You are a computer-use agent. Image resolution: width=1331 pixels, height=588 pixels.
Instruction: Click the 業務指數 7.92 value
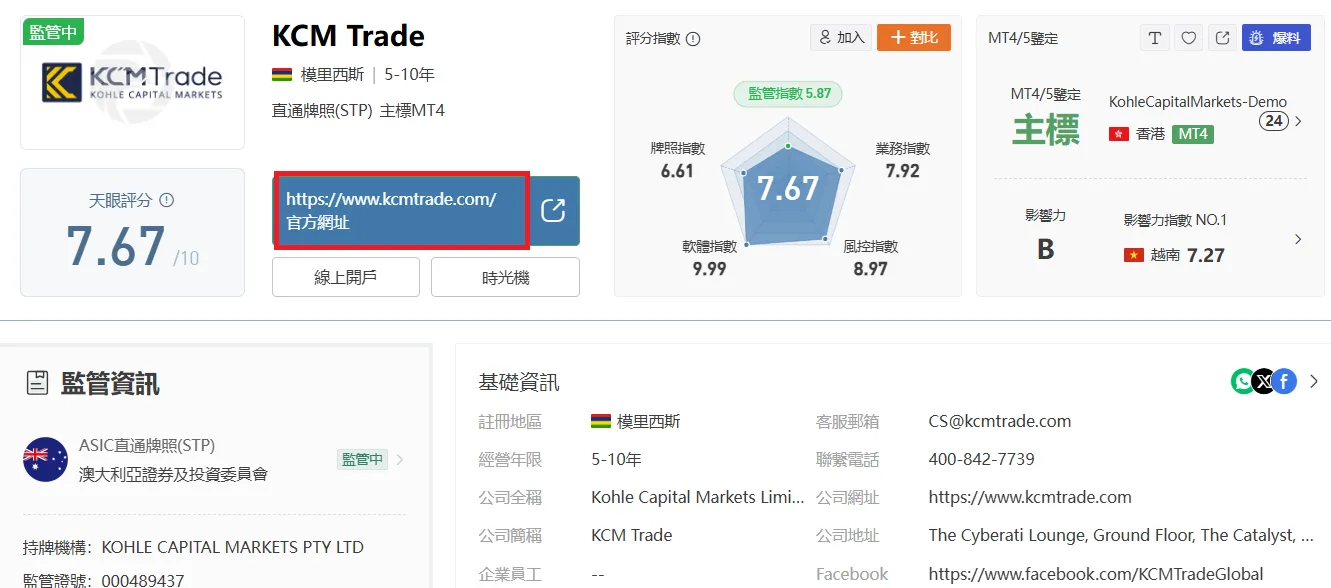902,171
